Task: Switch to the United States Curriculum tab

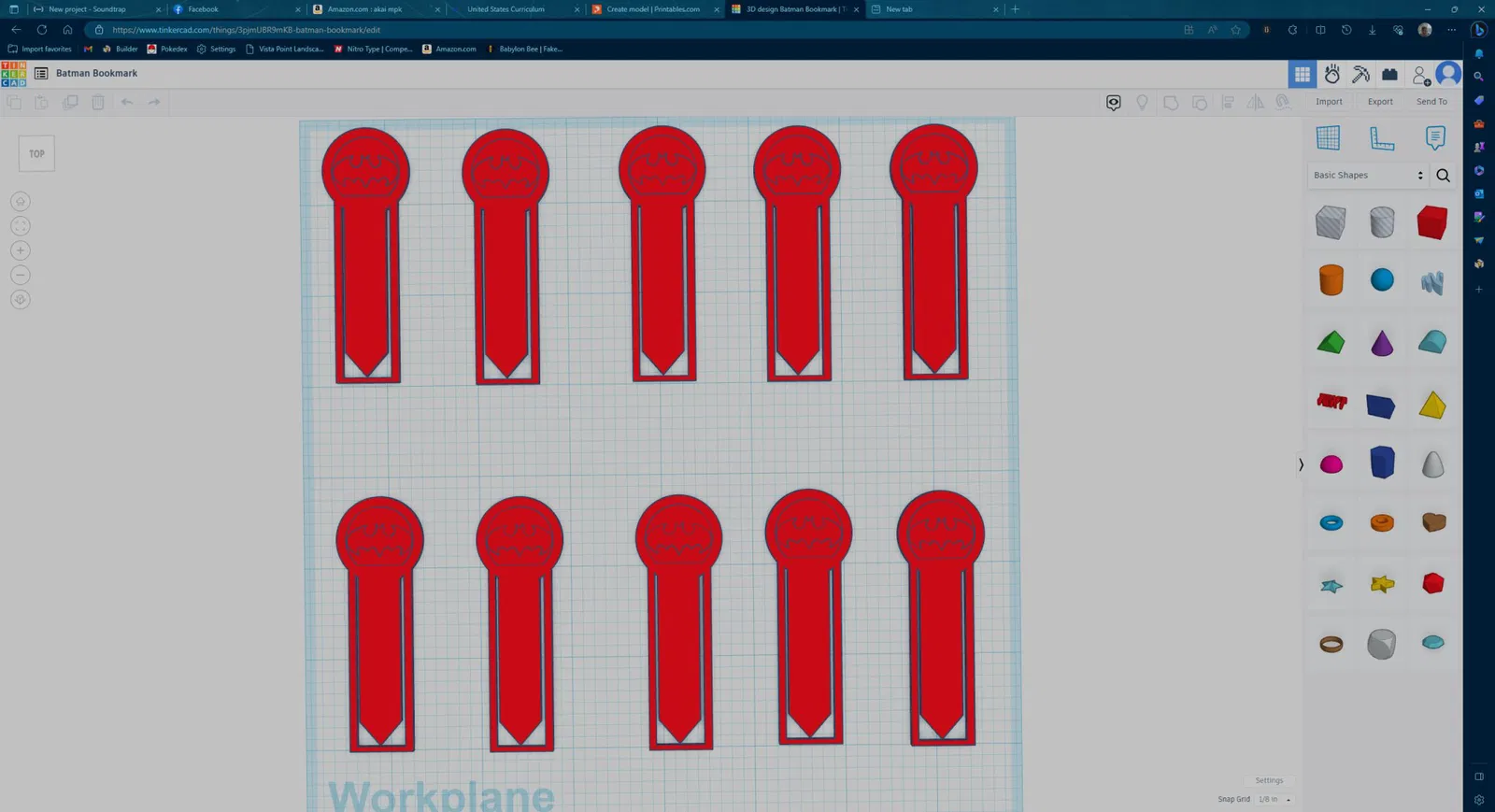Action: [516, 9]
